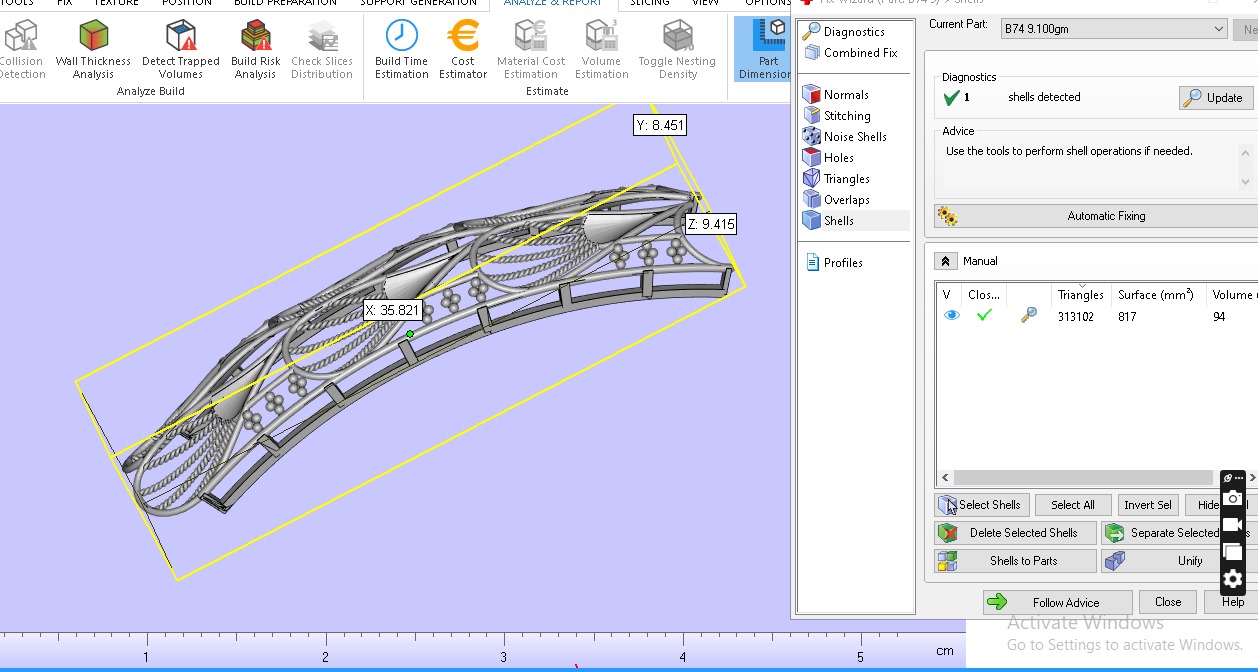Go to Noise Shells page
Screen dimensions: 1258x672
[x=845, y=137]
